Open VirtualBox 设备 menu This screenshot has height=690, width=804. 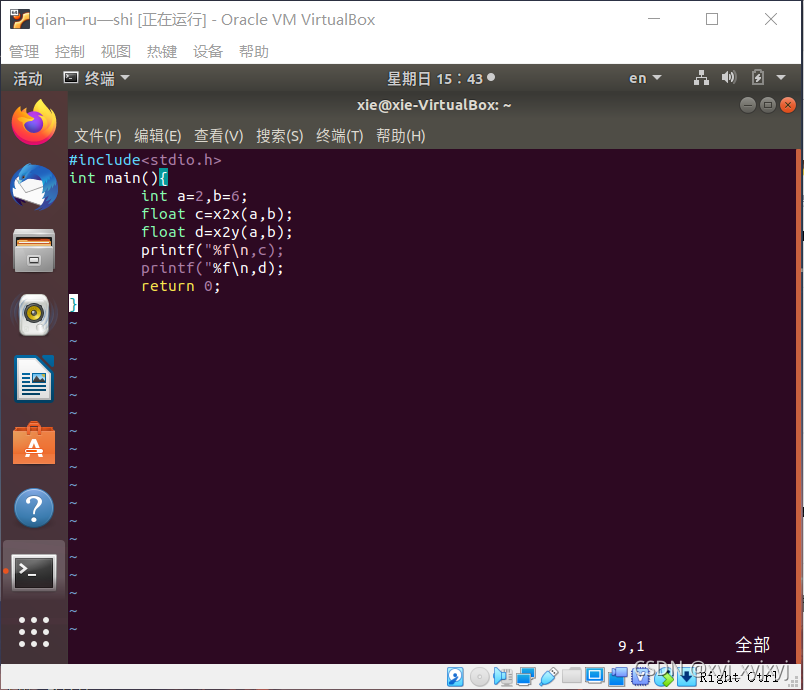click(x=208, y=52)
